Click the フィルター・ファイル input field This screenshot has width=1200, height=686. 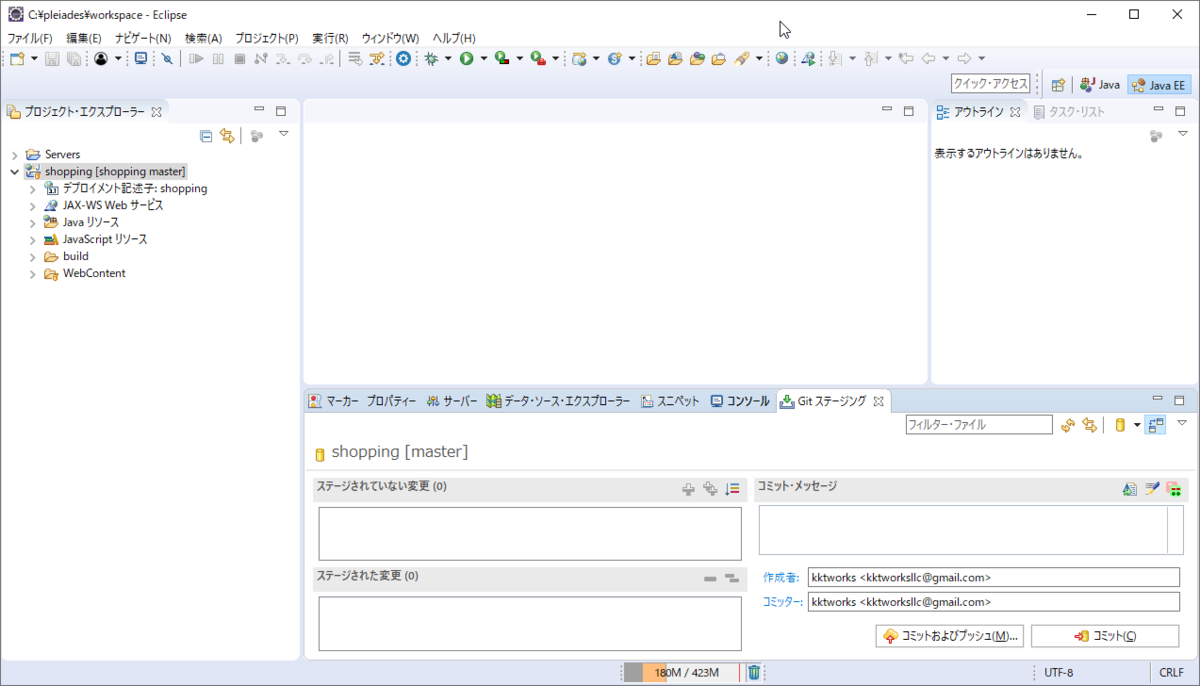coord(979,425)
